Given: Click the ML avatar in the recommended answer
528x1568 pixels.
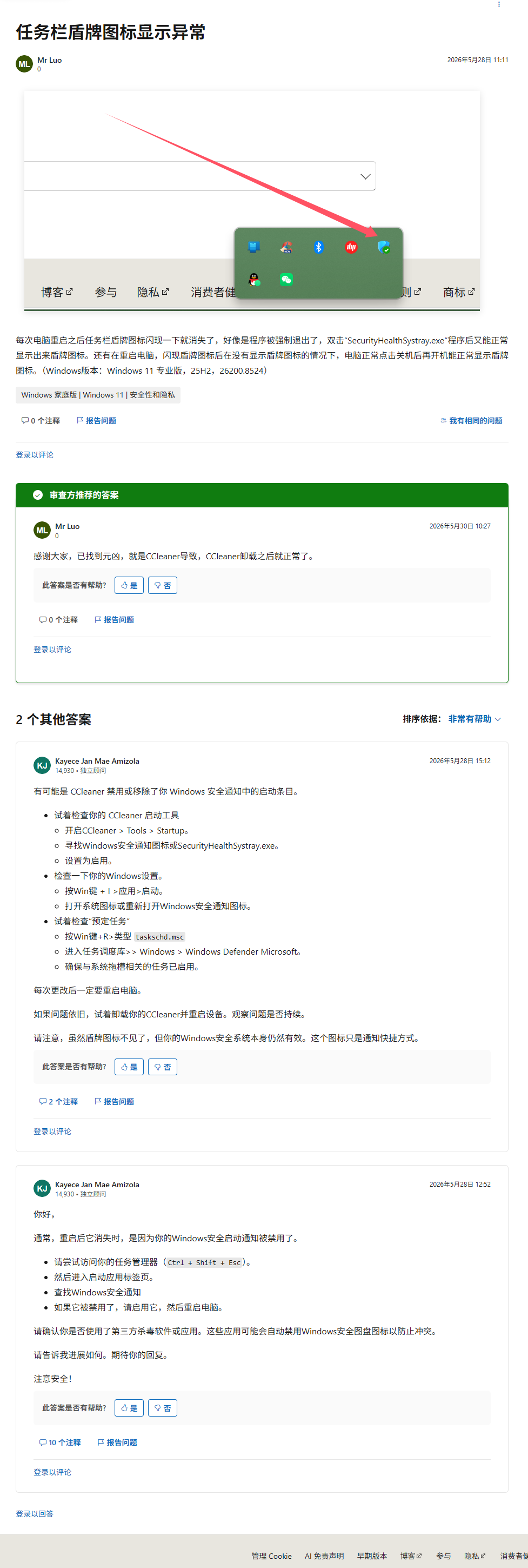Looking at the screenshot, I should [42, 530].
